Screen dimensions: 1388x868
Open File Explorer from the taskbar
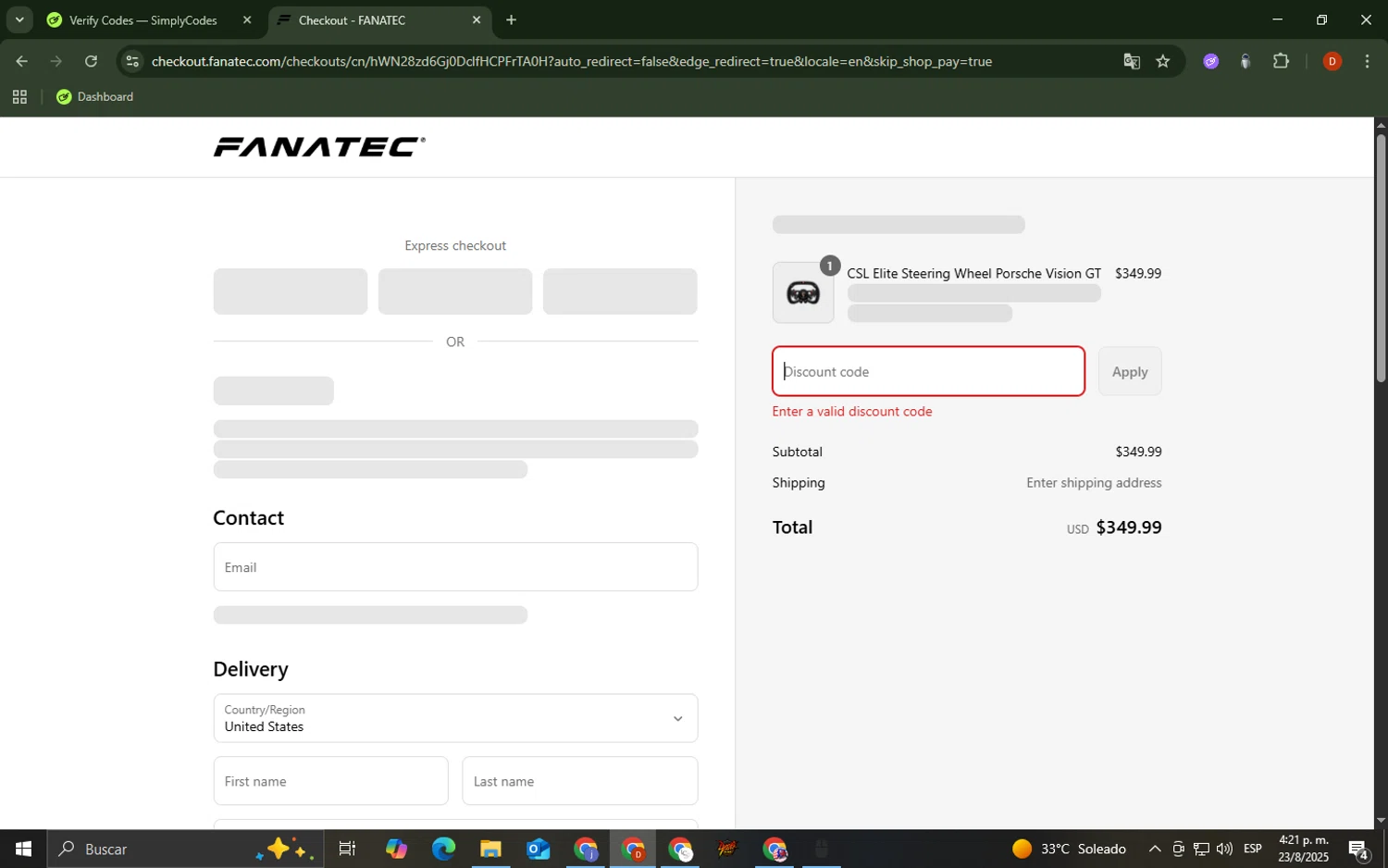pos(490,849)
